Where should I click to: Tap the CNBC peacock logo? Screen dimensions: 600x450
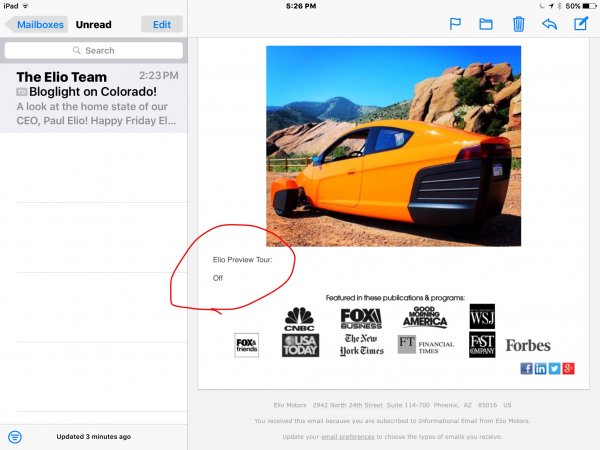click(299, 318)
